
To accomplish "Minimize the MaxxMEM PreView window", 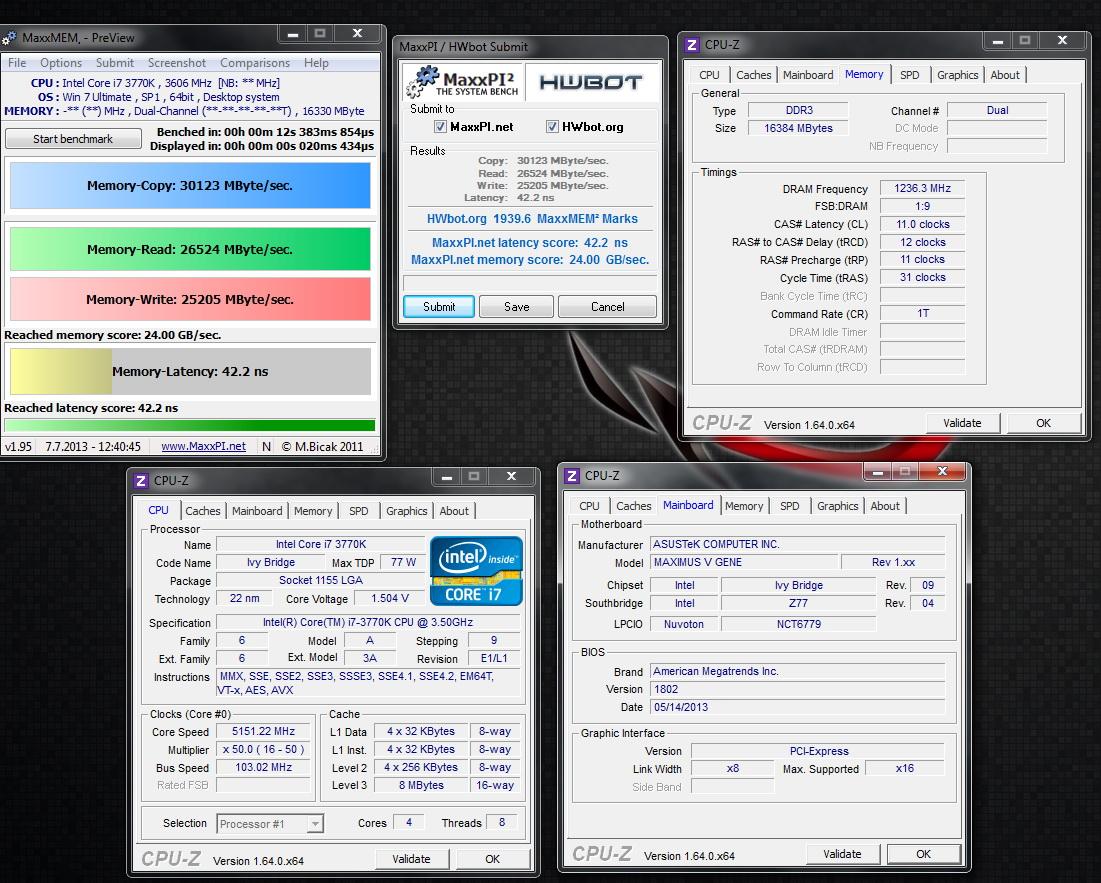I will click(x=293, y=34).
